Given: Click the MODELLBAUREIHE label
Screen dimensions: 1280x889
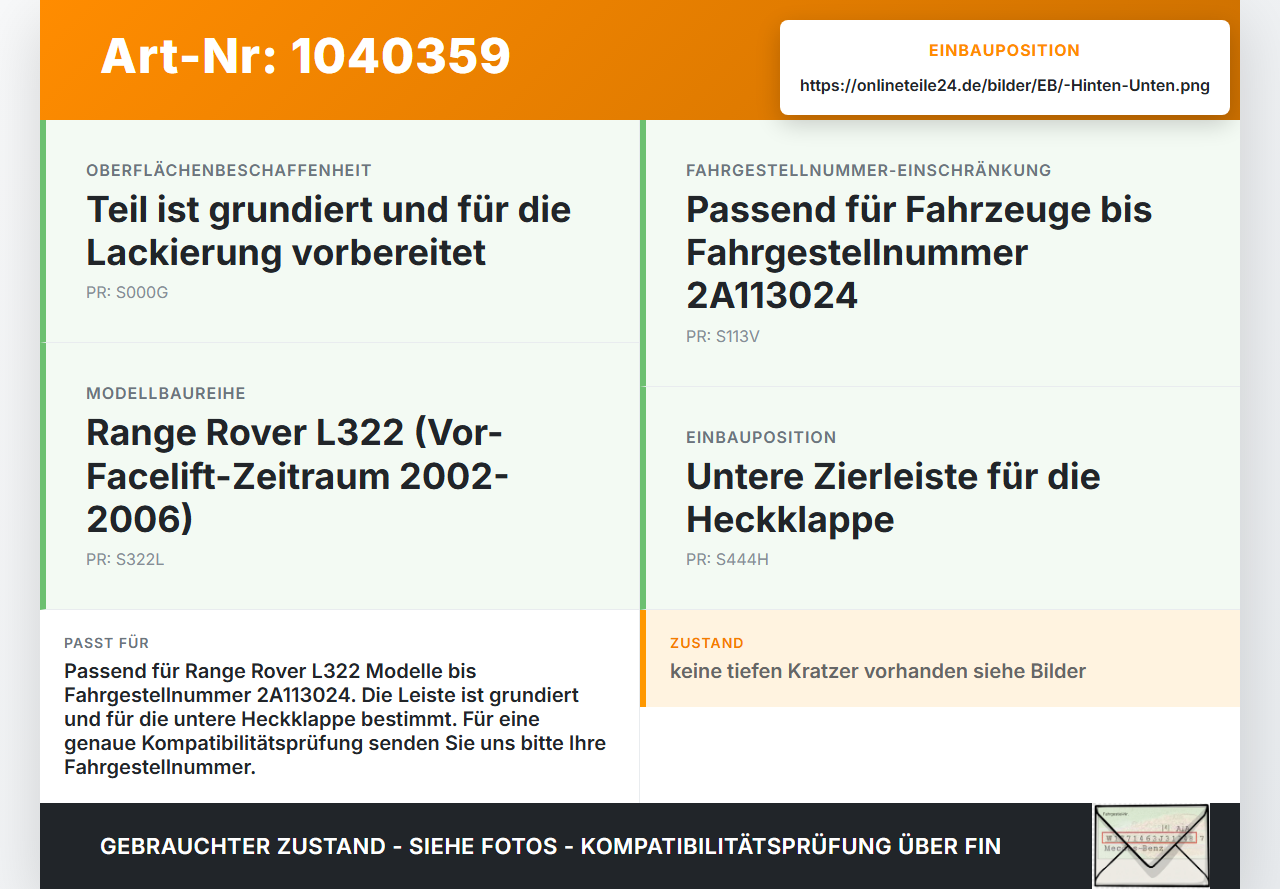Looking at the screenshot, I should [x=166, y=394].
